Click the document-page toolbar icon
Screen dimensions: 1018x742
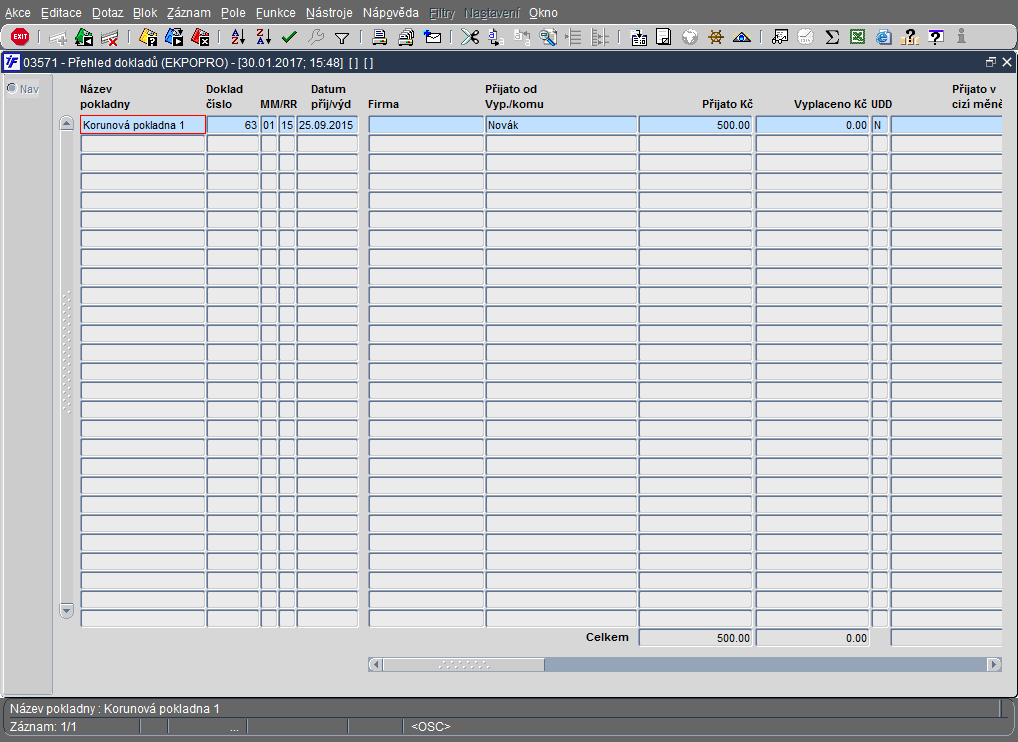[x=664, y=38]
